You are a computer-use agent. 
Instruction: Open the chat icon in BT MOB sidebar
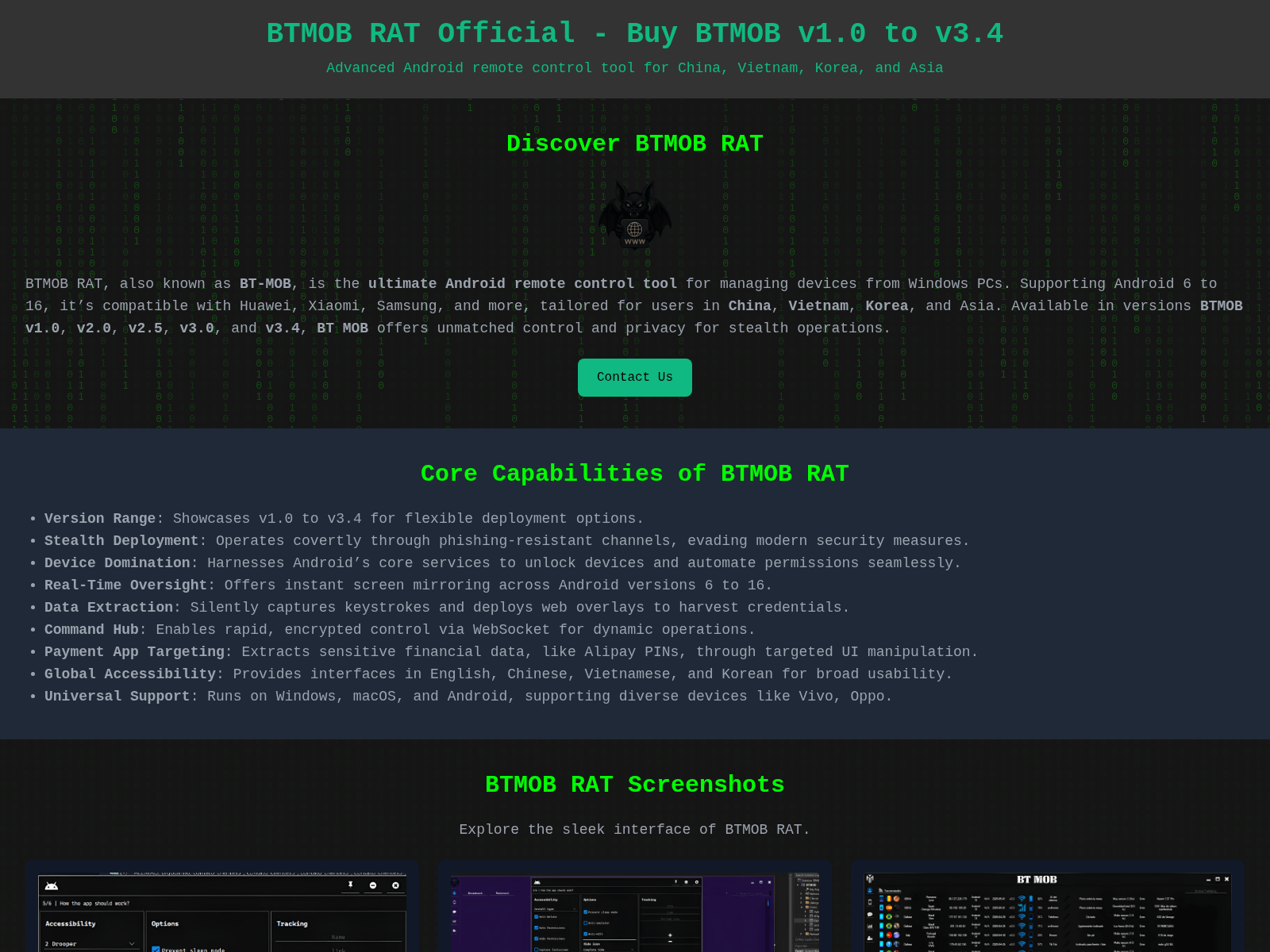[x=869, y=915]
